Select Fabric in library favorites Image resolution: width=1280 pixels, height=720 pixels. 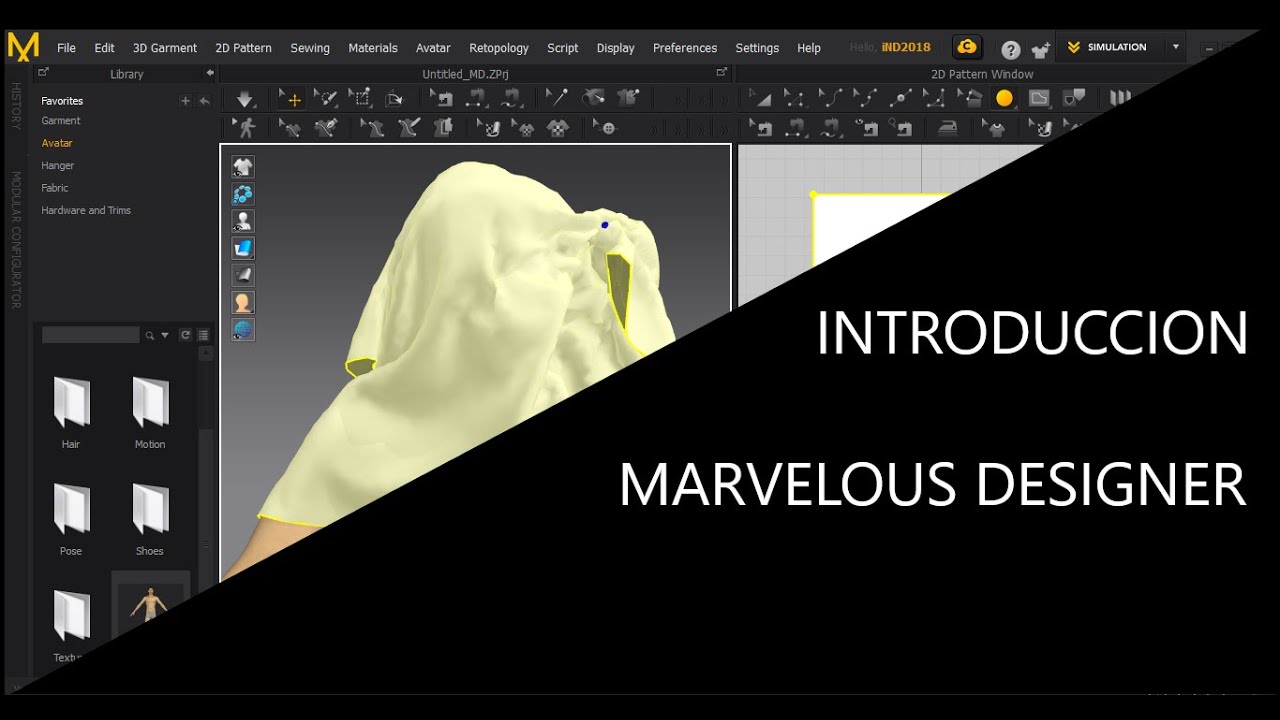(55, 188)
